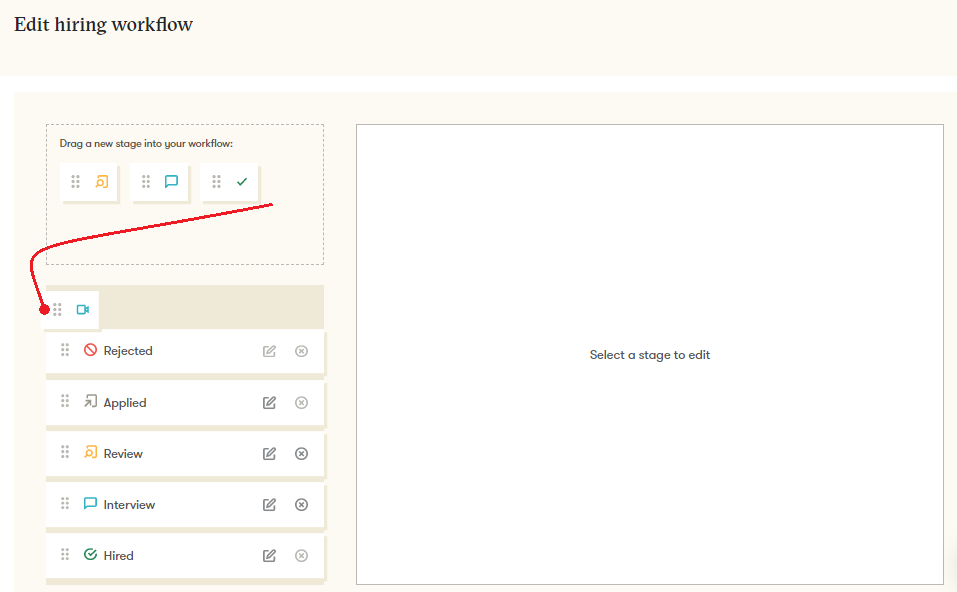Image resolution: width=957 pixels, height=592 pixels.
Task: Edit the Rejected stage
Action: click(x=269, y=351)
